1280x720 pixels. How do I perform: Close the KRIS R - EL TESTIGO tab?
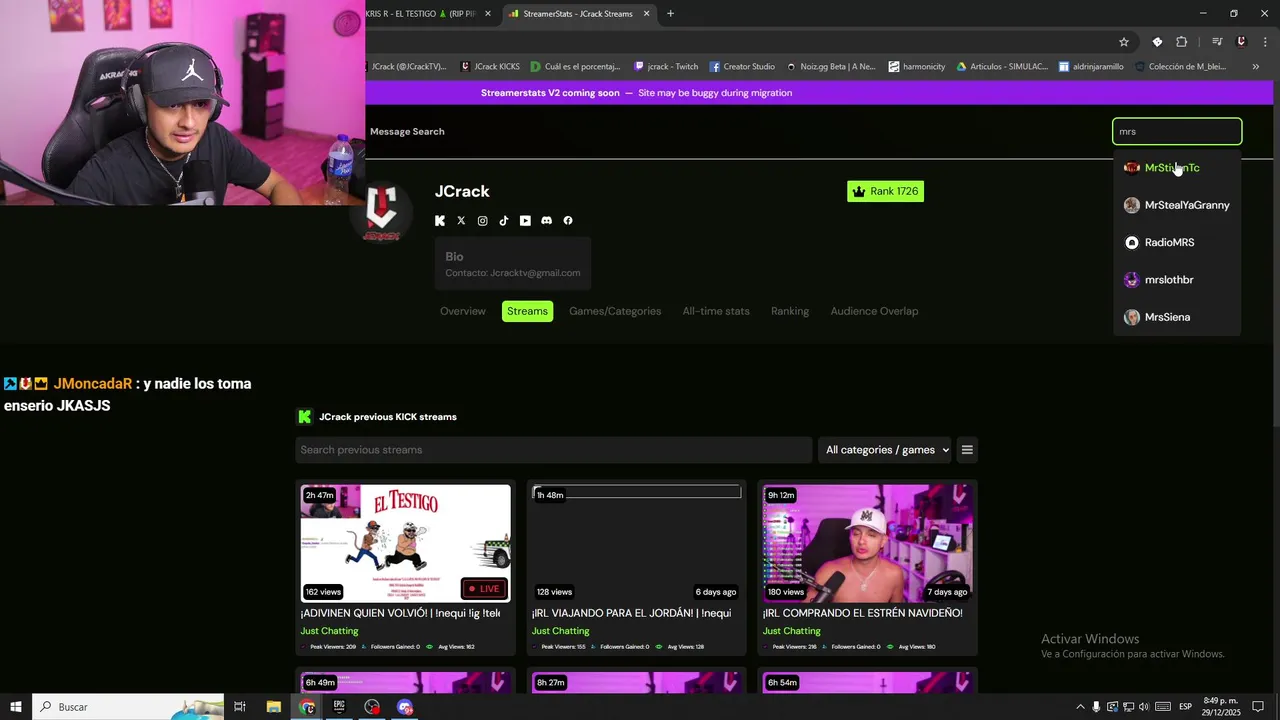488,14
